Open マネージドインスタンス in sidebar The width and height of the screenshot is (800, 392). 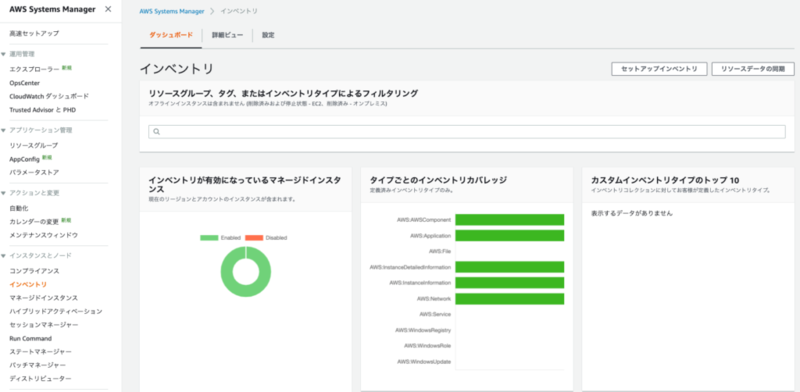(x=43, y=298)
